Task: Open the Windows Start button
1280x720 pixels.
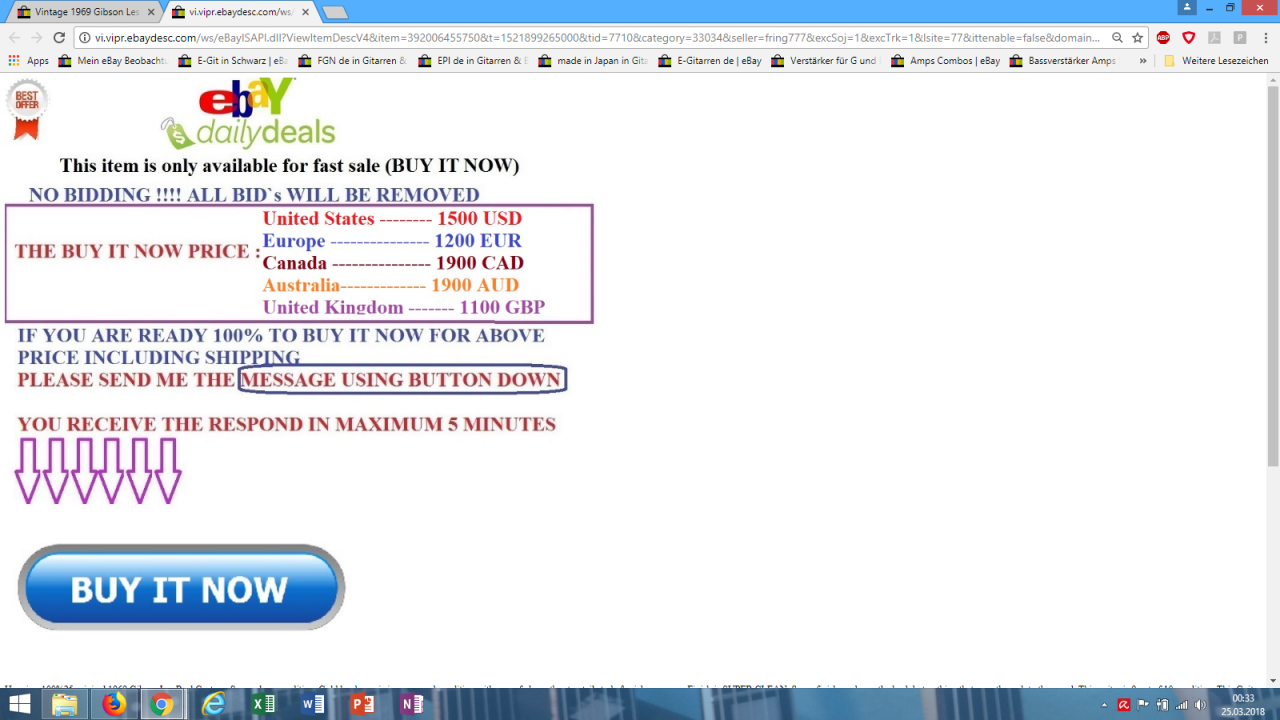Action: pos(20,704)
